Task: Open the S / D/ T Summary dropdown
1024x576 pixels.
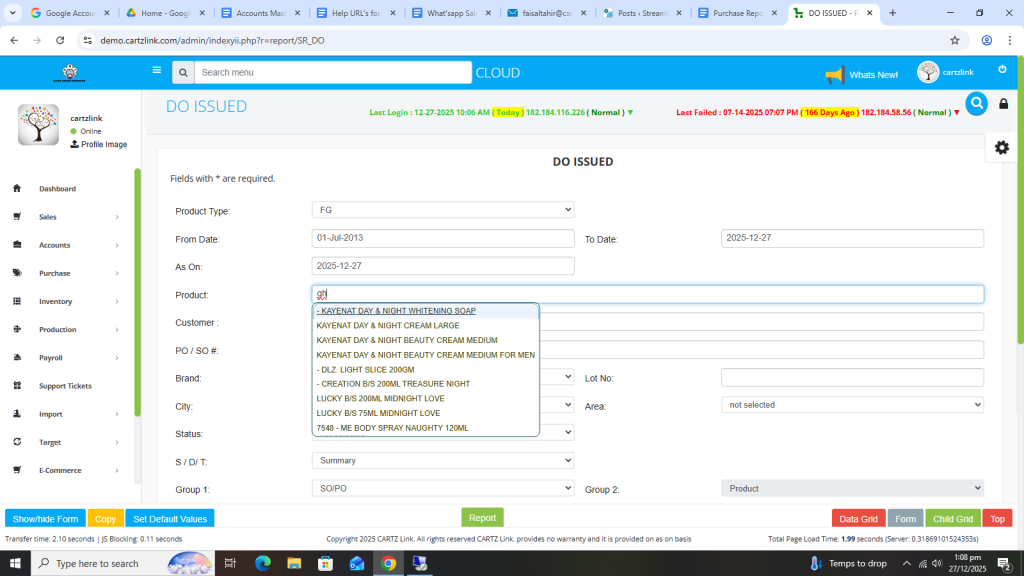Action: (x=443, y=461)
